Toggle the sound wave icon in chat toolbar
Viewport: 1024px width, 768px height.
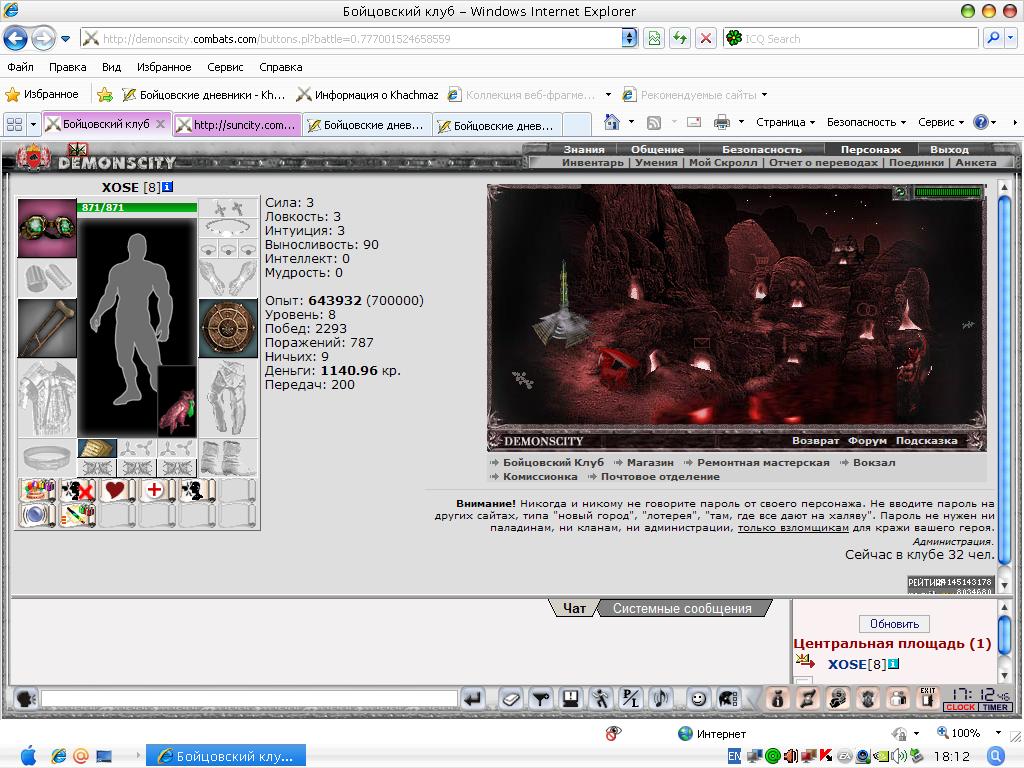click(661, 699)
